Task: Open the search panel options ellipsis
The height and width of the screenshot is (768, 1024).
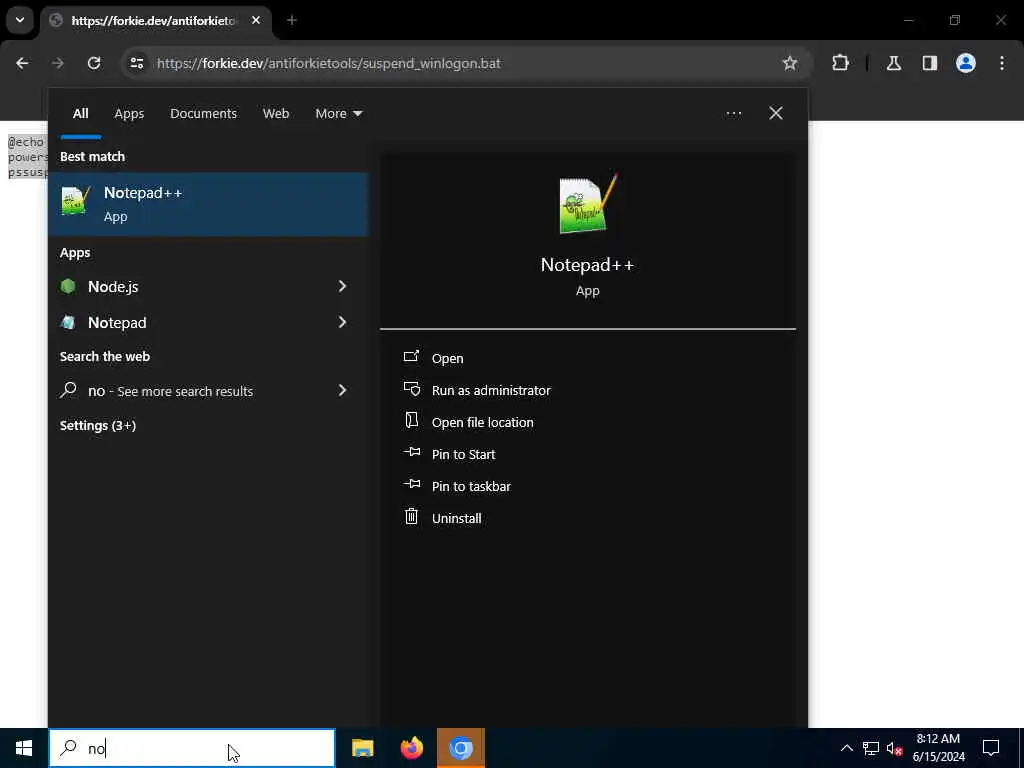Action: point(733,114)
